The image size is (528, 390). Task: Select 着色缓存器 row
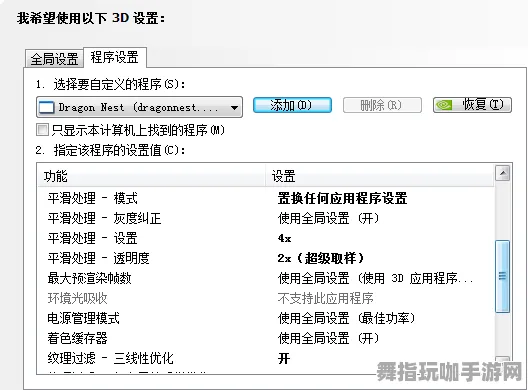click(266, 338)
